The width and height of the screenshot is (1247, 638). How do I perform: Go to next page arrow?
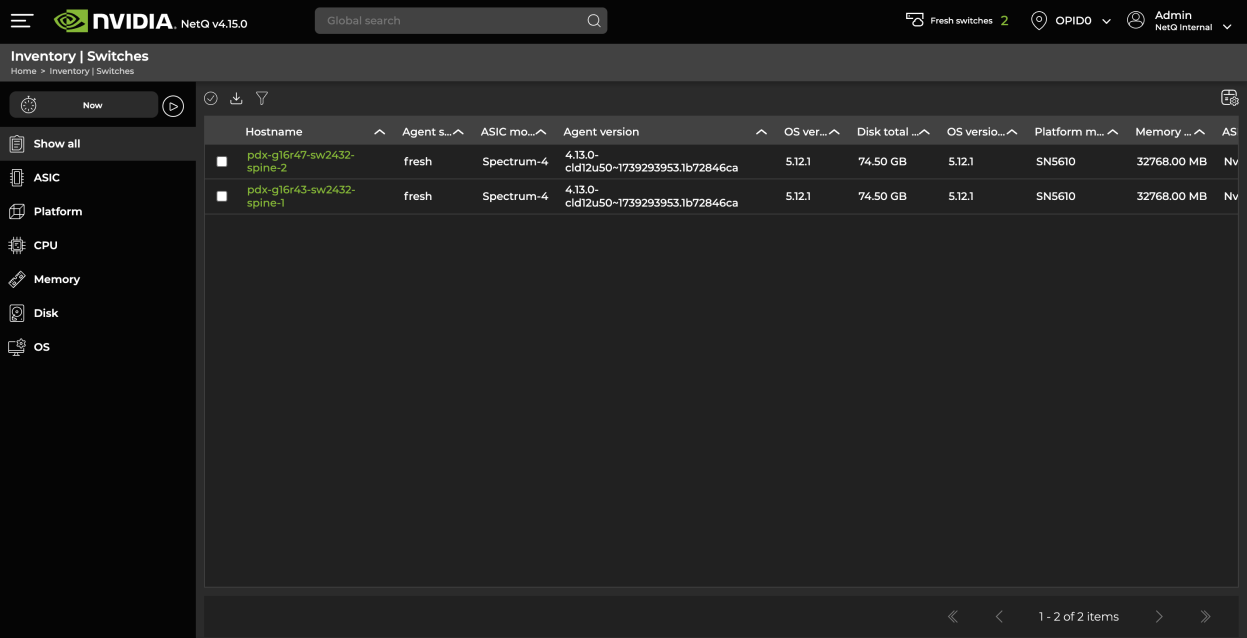click(1159, 617)
